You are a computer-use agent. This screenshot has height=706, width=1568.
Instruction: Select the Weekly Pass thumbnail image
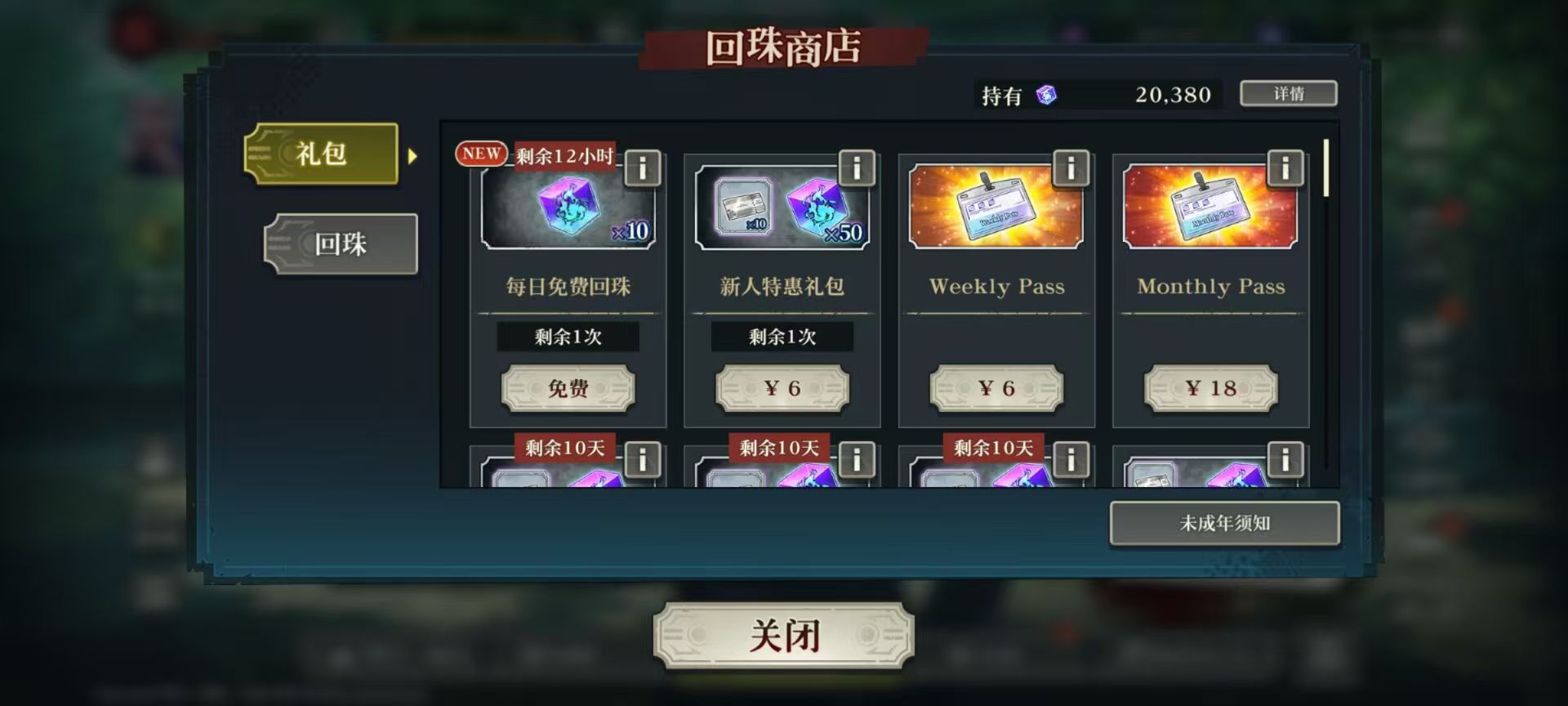(996, 207)
